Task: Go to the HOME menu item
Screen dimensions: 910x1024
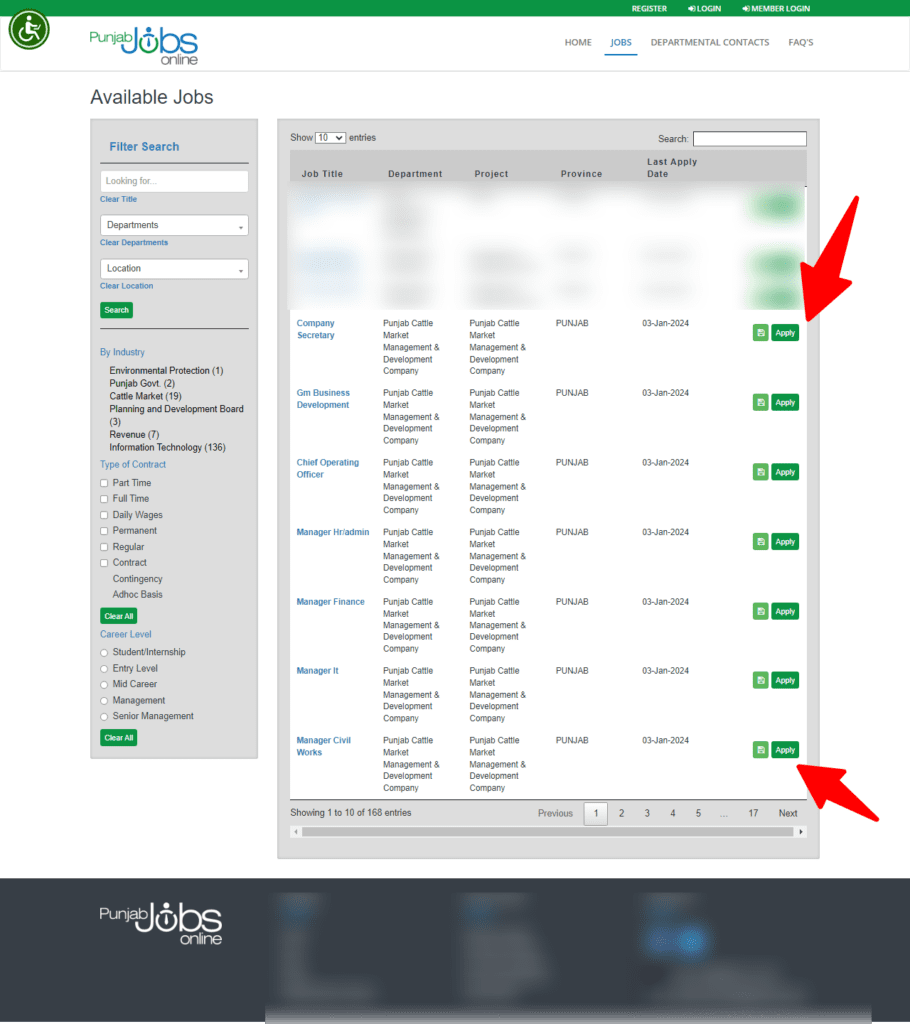Action: point(578,42)
